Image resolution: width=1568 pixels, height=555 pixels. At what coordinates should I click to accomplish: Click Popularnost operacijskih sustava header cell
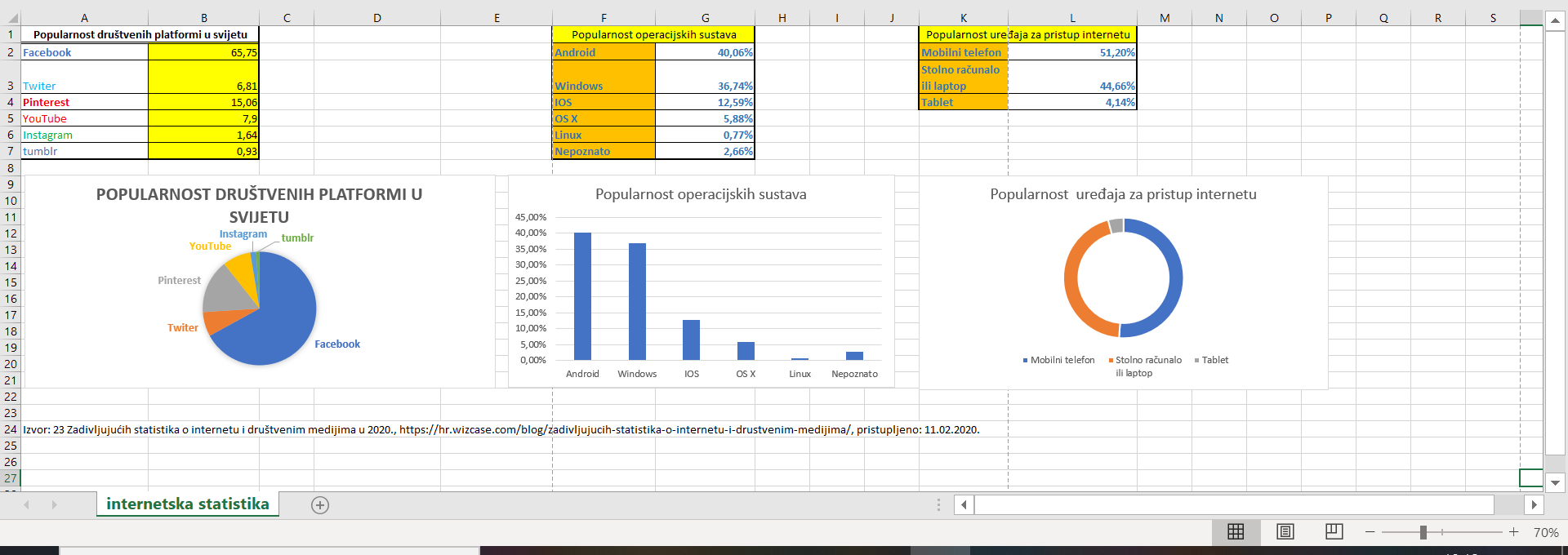coord(653,34)
